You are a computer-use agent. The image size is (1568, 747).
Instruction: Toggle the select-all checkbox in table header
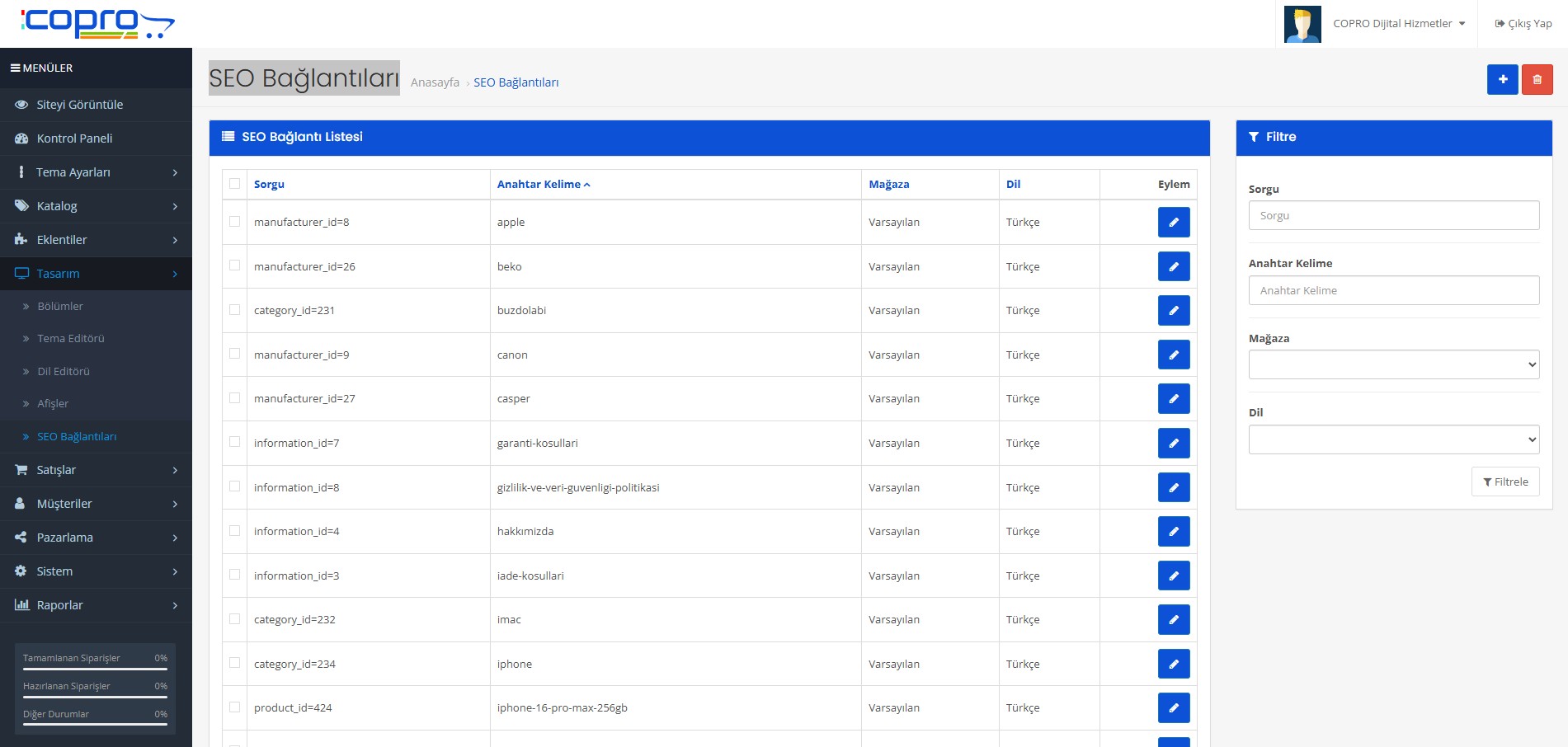point(235,184)
